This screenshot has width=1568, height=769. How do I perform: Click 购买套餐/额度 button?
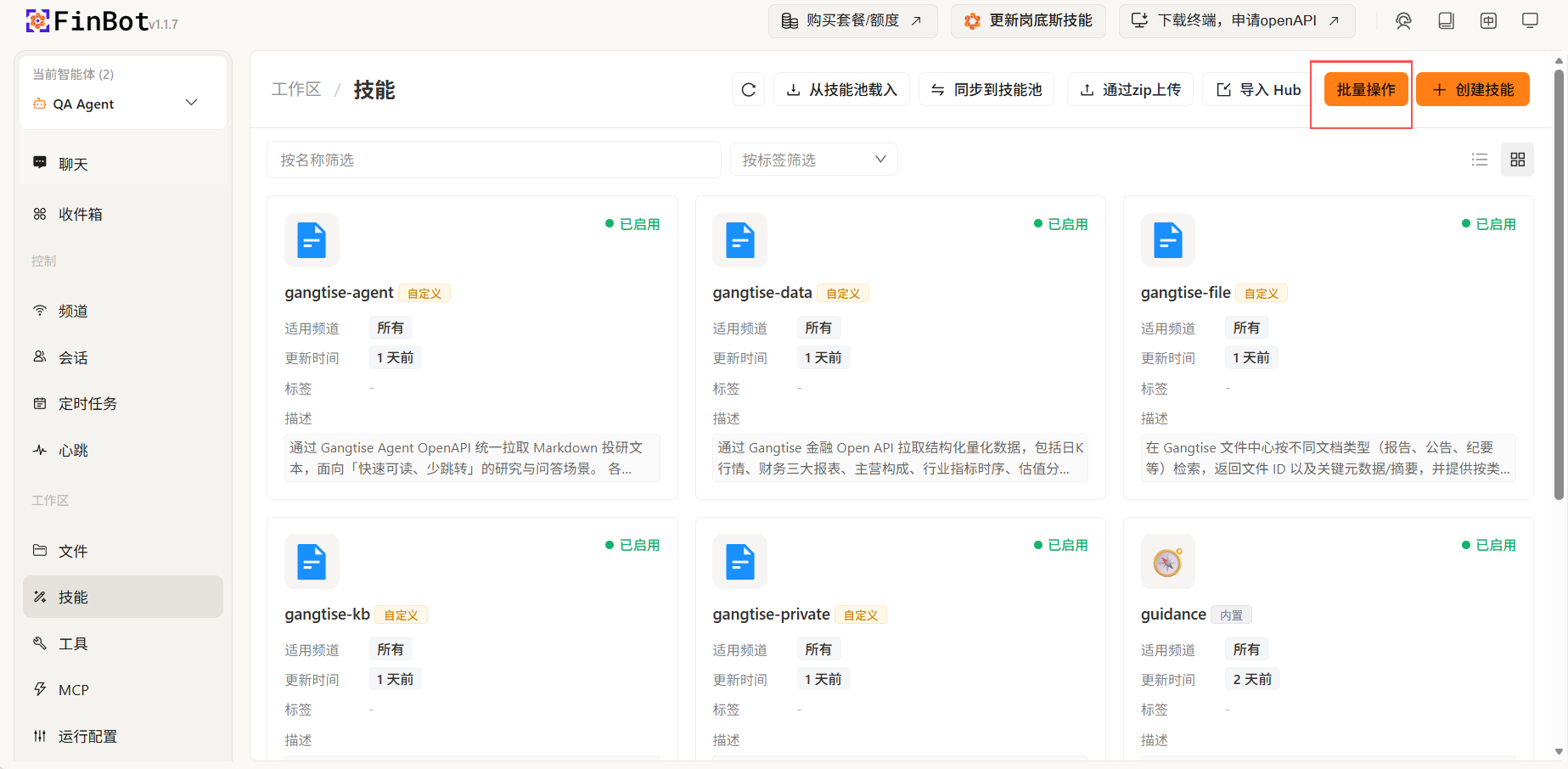852,20
